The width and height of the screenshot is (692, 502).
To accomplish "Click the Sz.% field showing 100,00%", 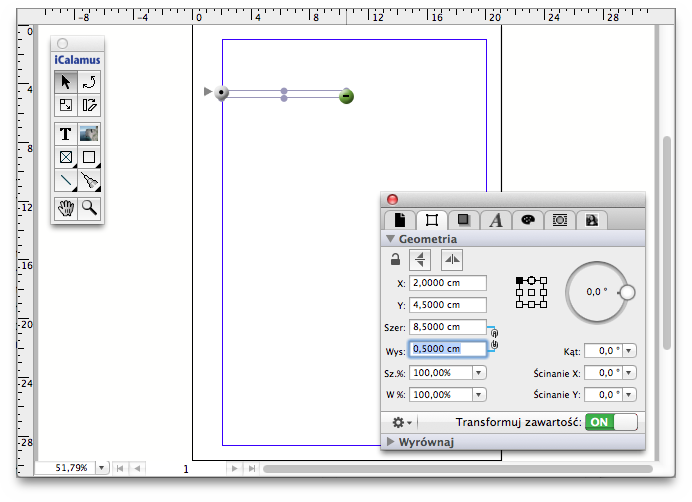I will coord(441,373).
